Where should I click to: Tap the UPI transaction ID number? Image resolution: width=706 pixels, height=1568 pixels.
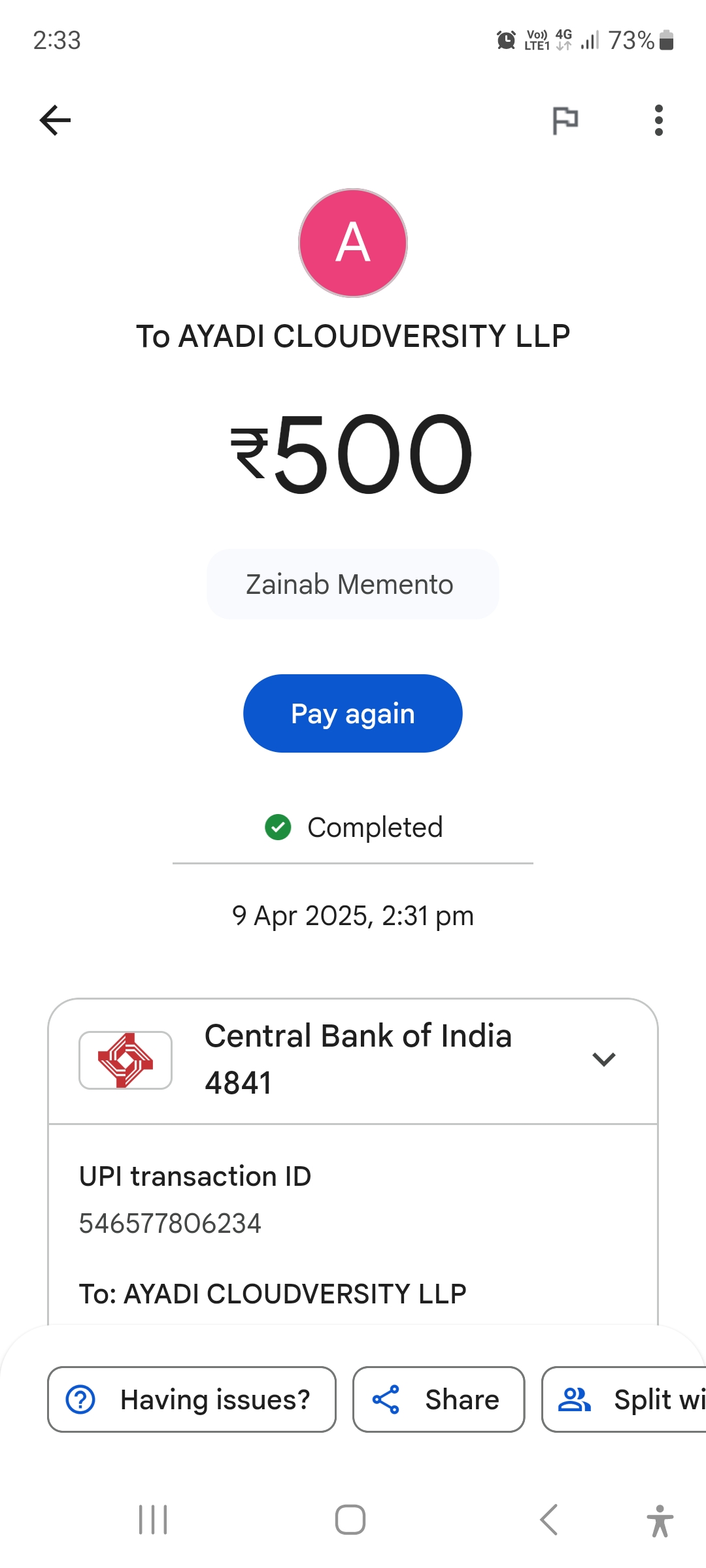click(170, 1224)
